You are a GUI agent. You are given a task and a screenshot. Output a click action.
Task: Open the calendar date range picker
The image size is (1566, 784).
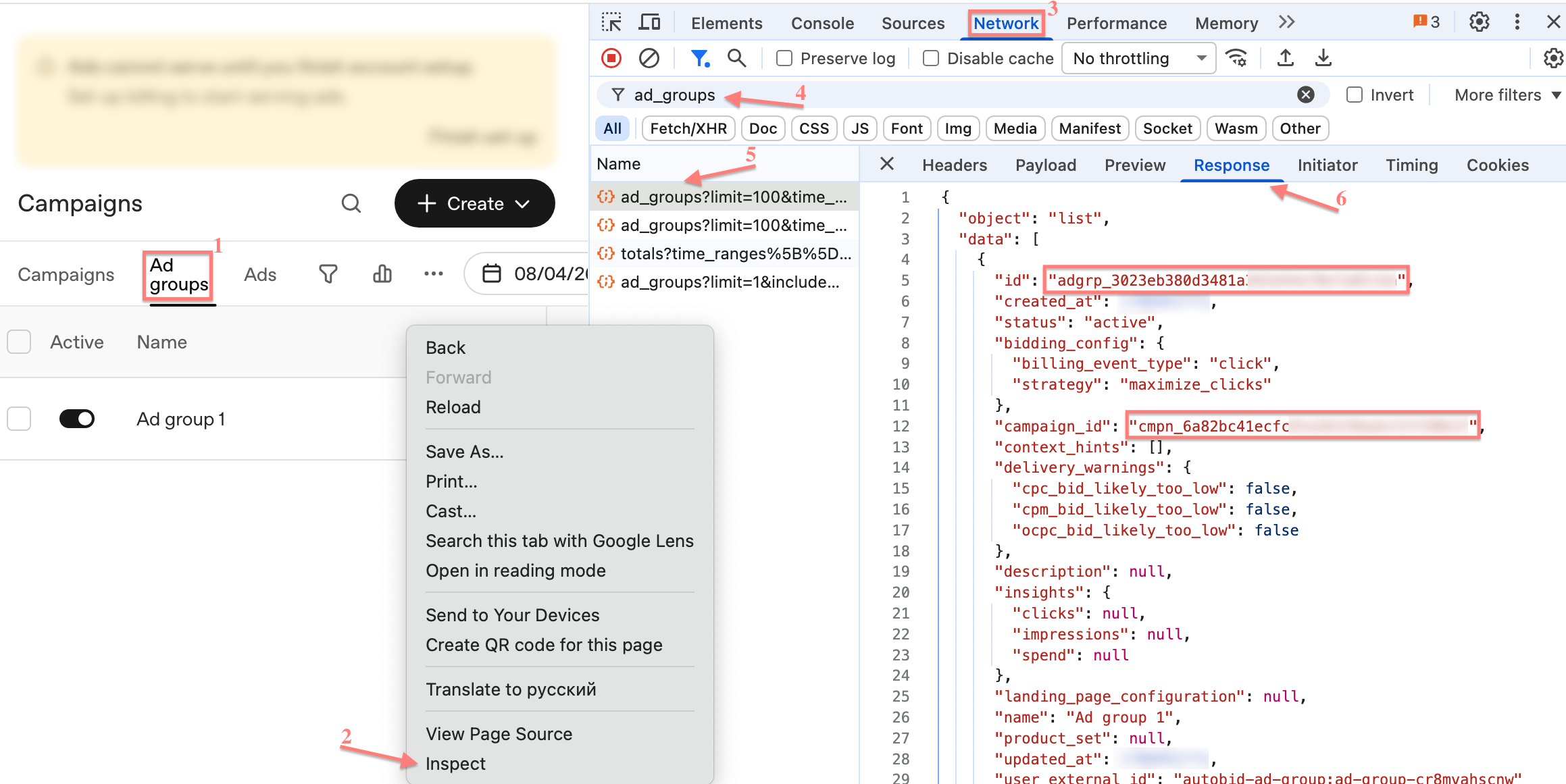(x=526, y=273)
